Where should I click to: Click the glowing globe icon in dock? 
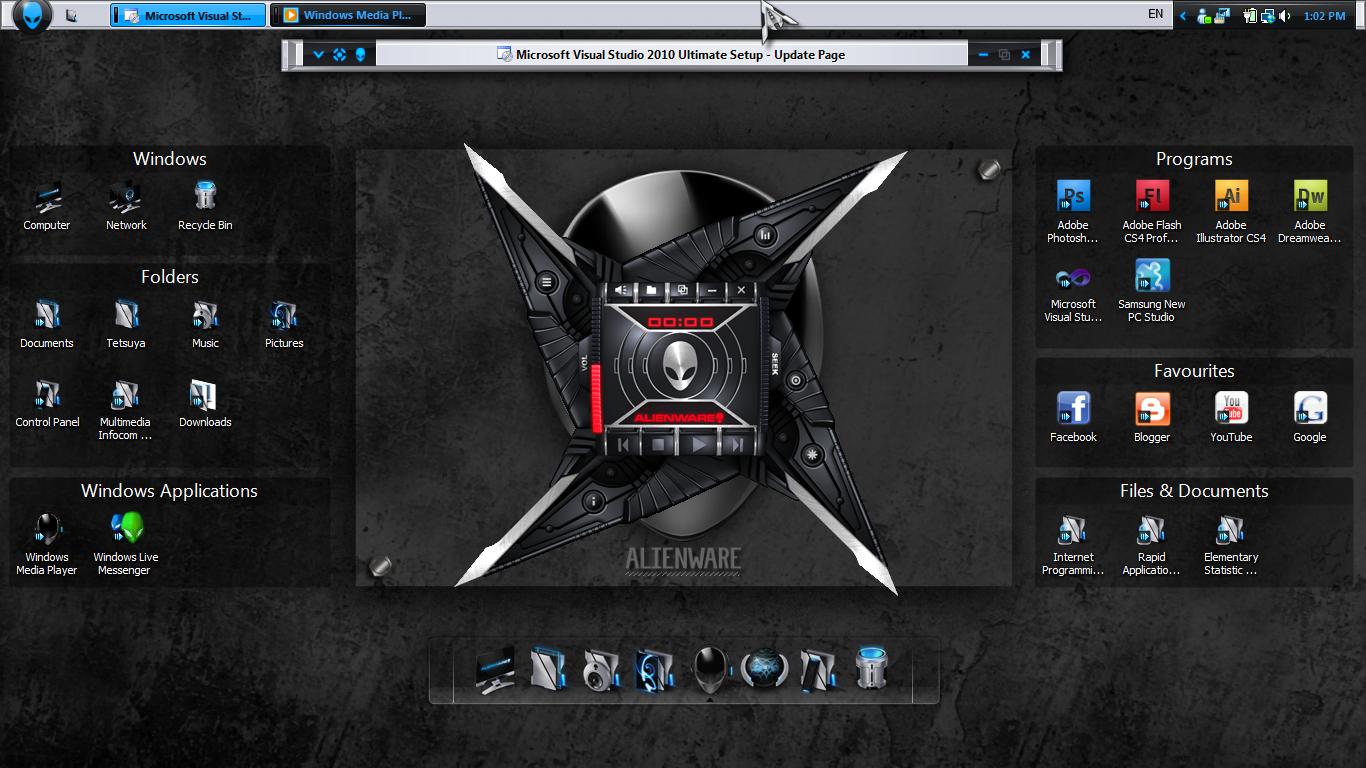(x=765, y=669)
